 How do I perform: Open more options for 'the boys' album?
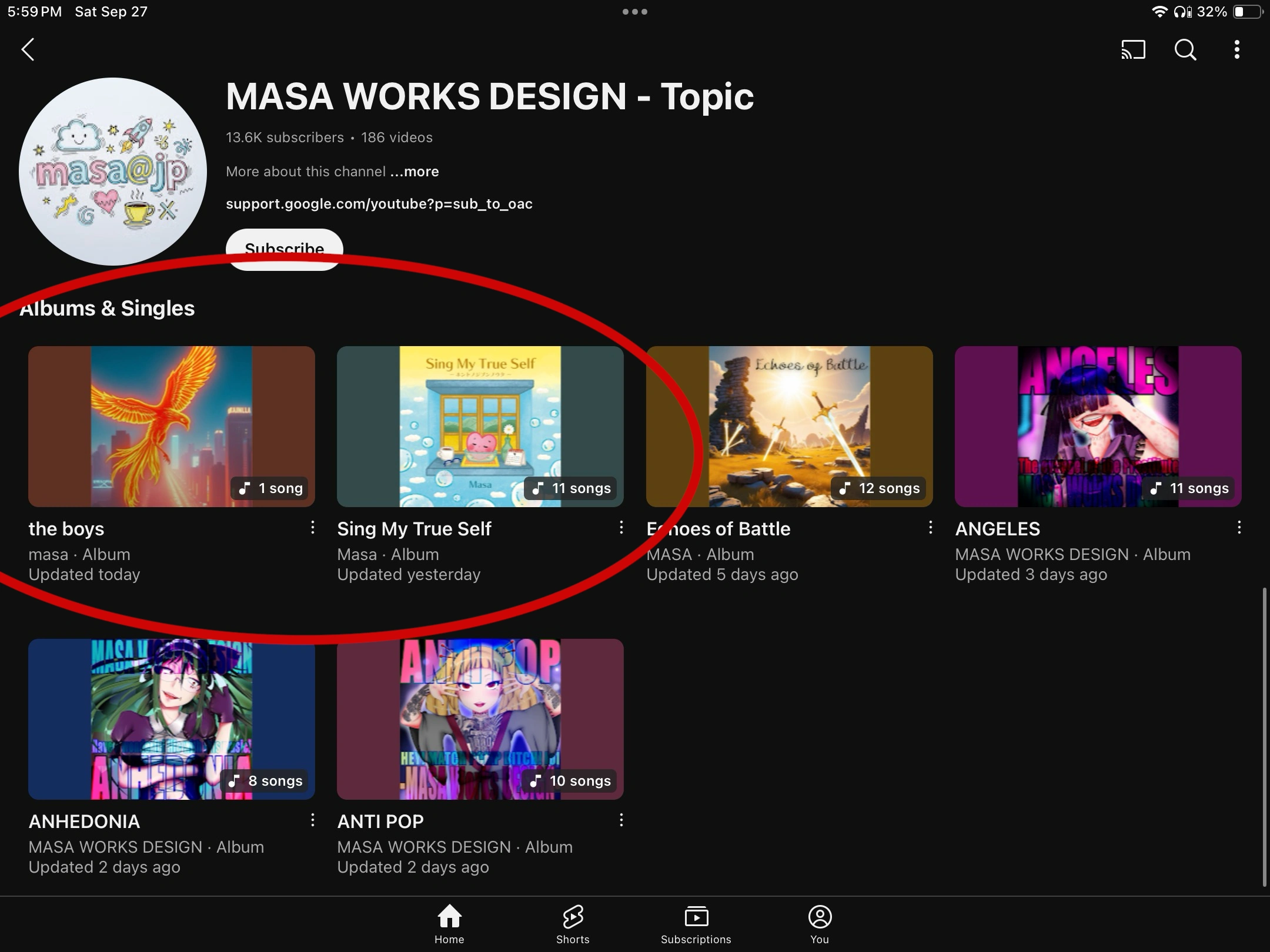313,528
